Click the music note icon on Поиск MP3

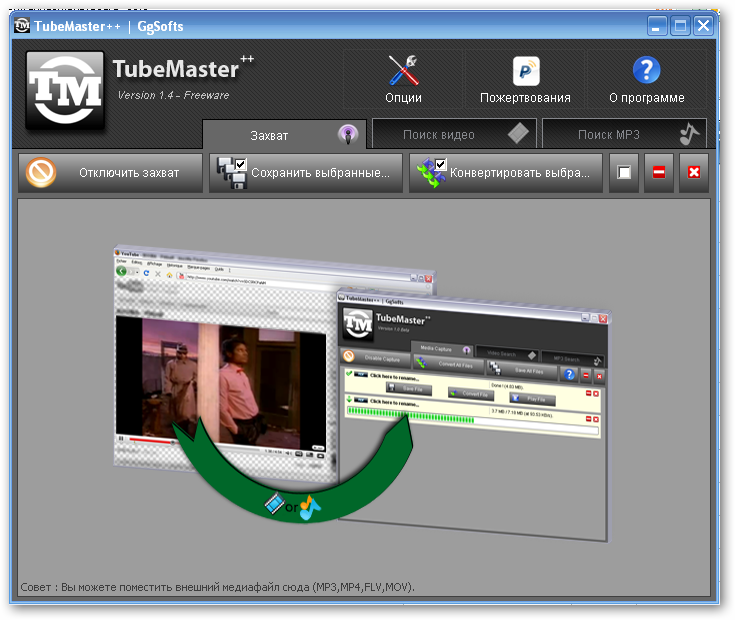click(x=689, y=134)
